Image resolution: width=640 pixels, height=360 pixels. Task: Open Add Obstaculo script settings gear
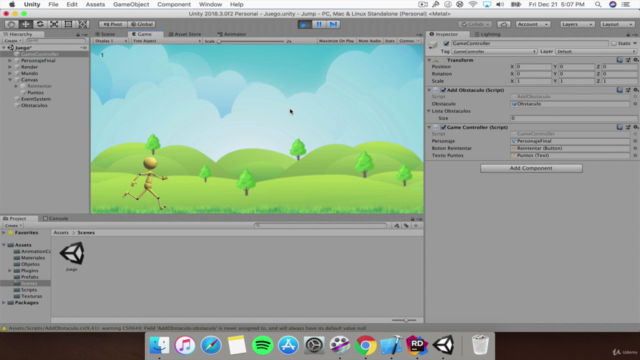636,90
